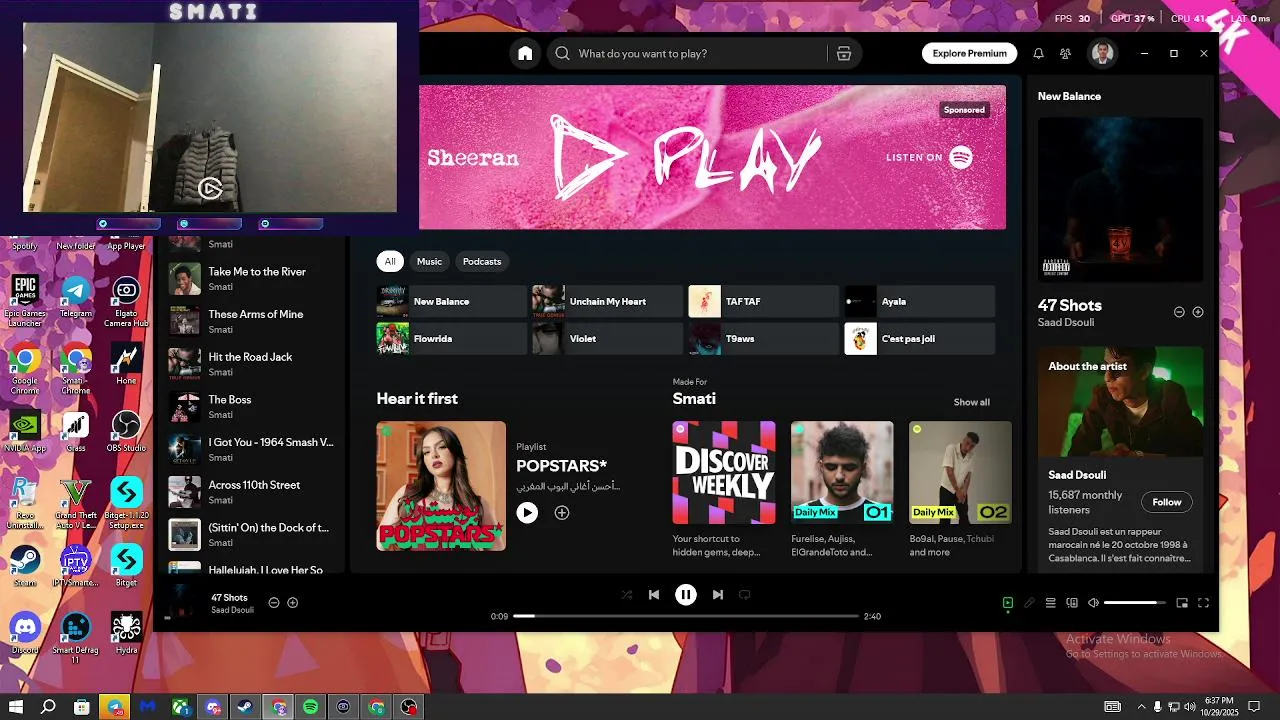Add 47 Shots to Liked Songs in player bar
This screenshot has width=1280, height=720.
coord(293,603)
